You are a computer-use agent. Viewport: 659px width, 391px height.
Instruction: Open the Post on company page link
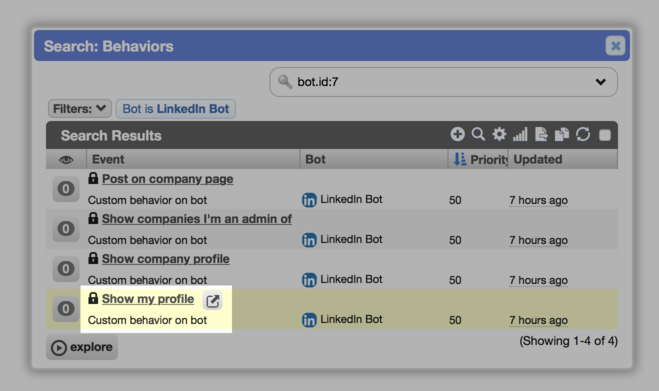tap(167, 179)
